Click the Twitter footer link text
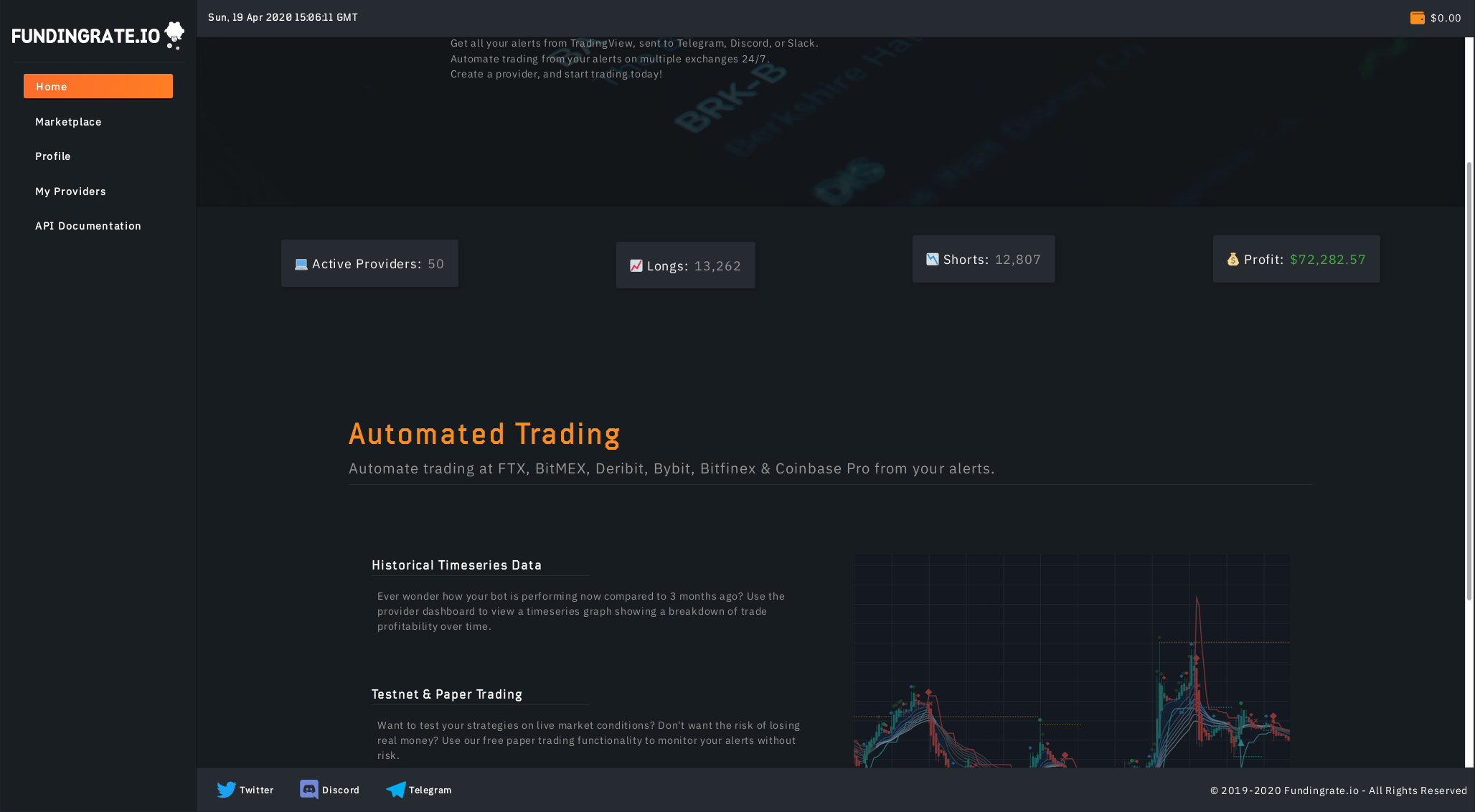This screenshot has width=1475, height=812. pos(256,790)
